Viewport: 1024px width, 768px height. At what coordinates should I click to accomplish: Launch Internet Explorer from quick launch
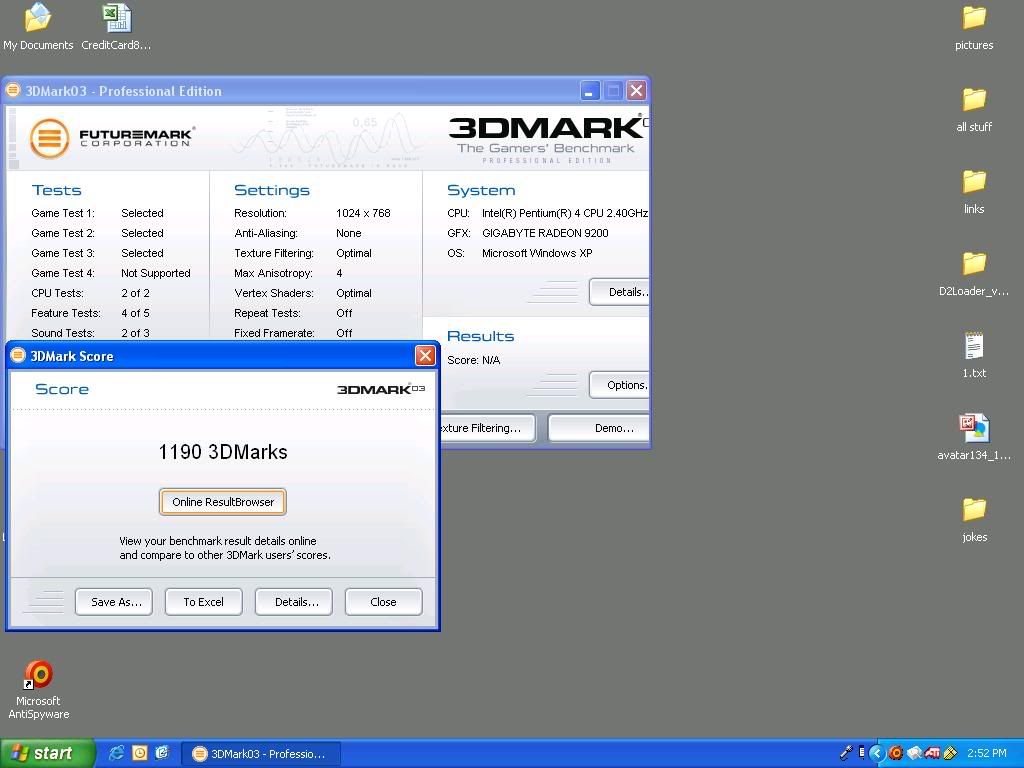click(x=116, y=753)
